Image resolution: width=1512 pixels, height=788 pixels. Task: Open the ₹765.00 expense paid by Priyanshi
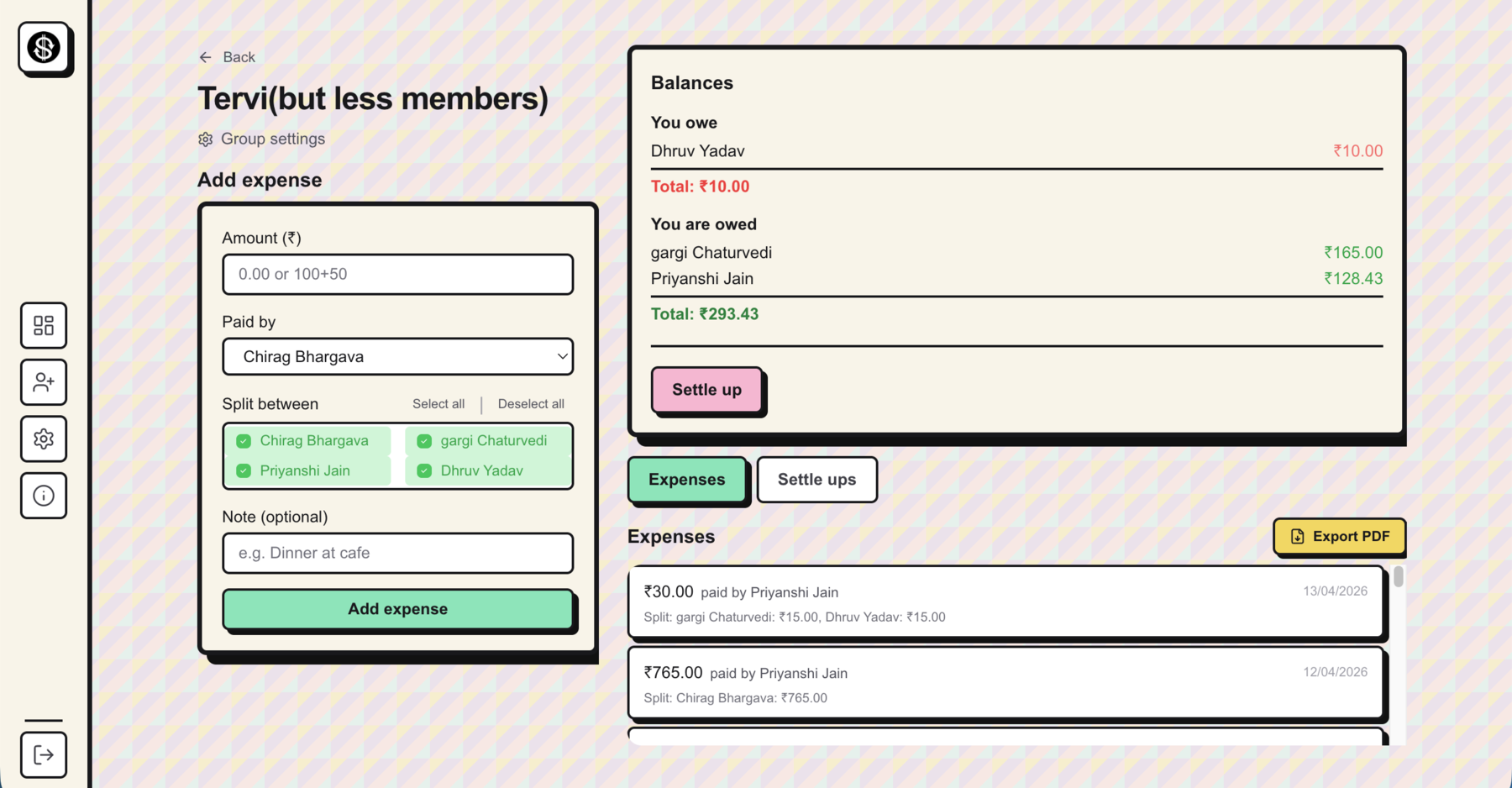click(1005, 683)
